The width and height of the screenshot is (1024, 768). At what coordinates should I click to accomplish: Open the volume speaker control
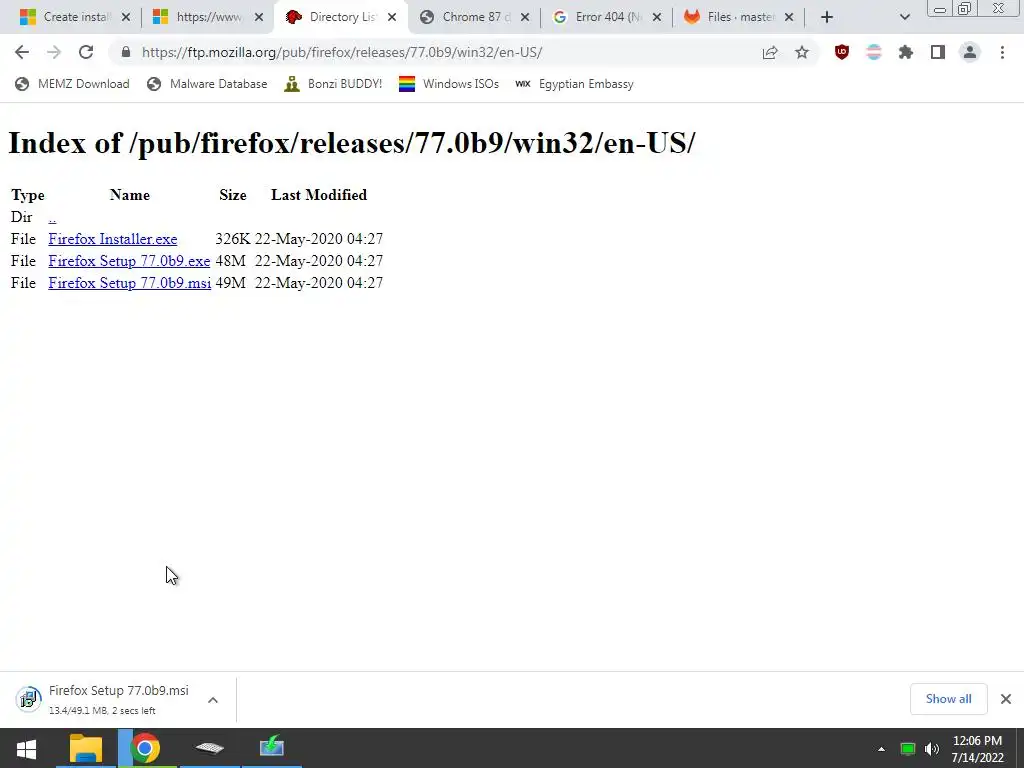click(932, 749)
